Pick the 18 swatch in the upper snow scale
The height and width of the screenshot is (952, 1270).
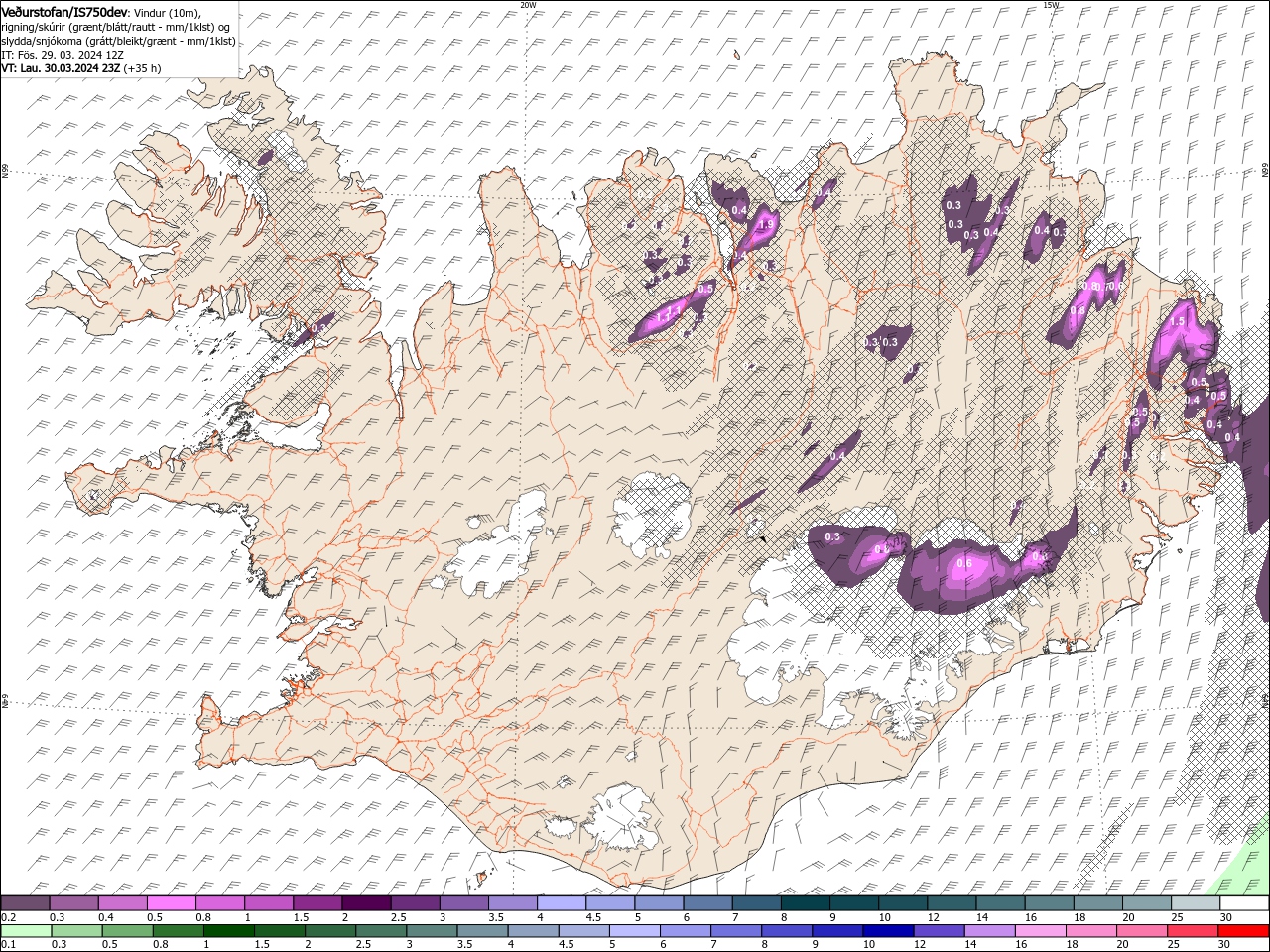[x=1099, y=903]
